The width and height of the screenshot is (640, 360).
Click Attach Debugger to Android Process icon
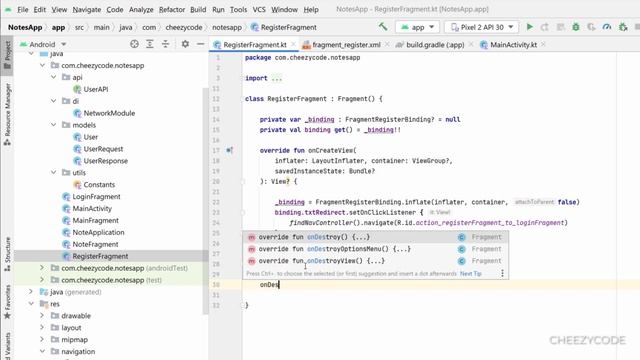coord(623,27)
